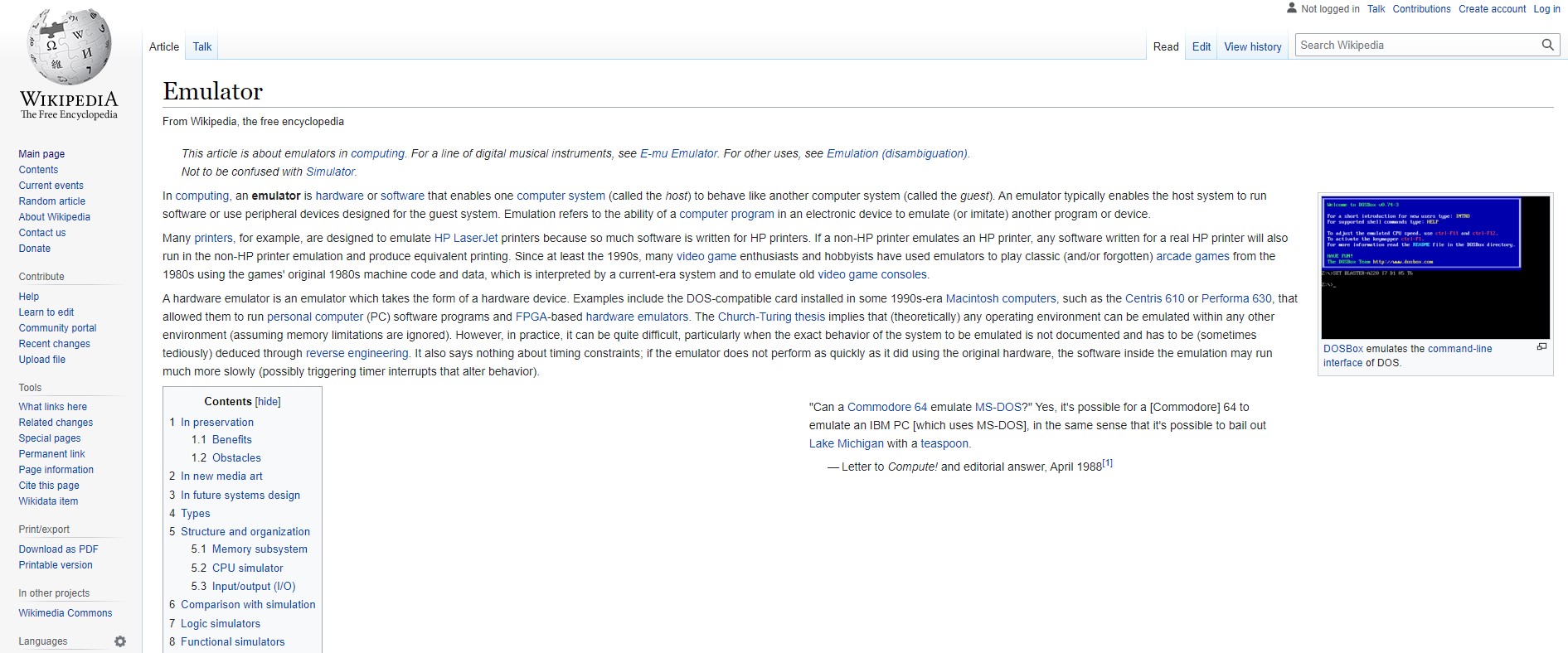Click reference footnote [1] after April 1988
1568x653 pixels.
click(1108, 463)
